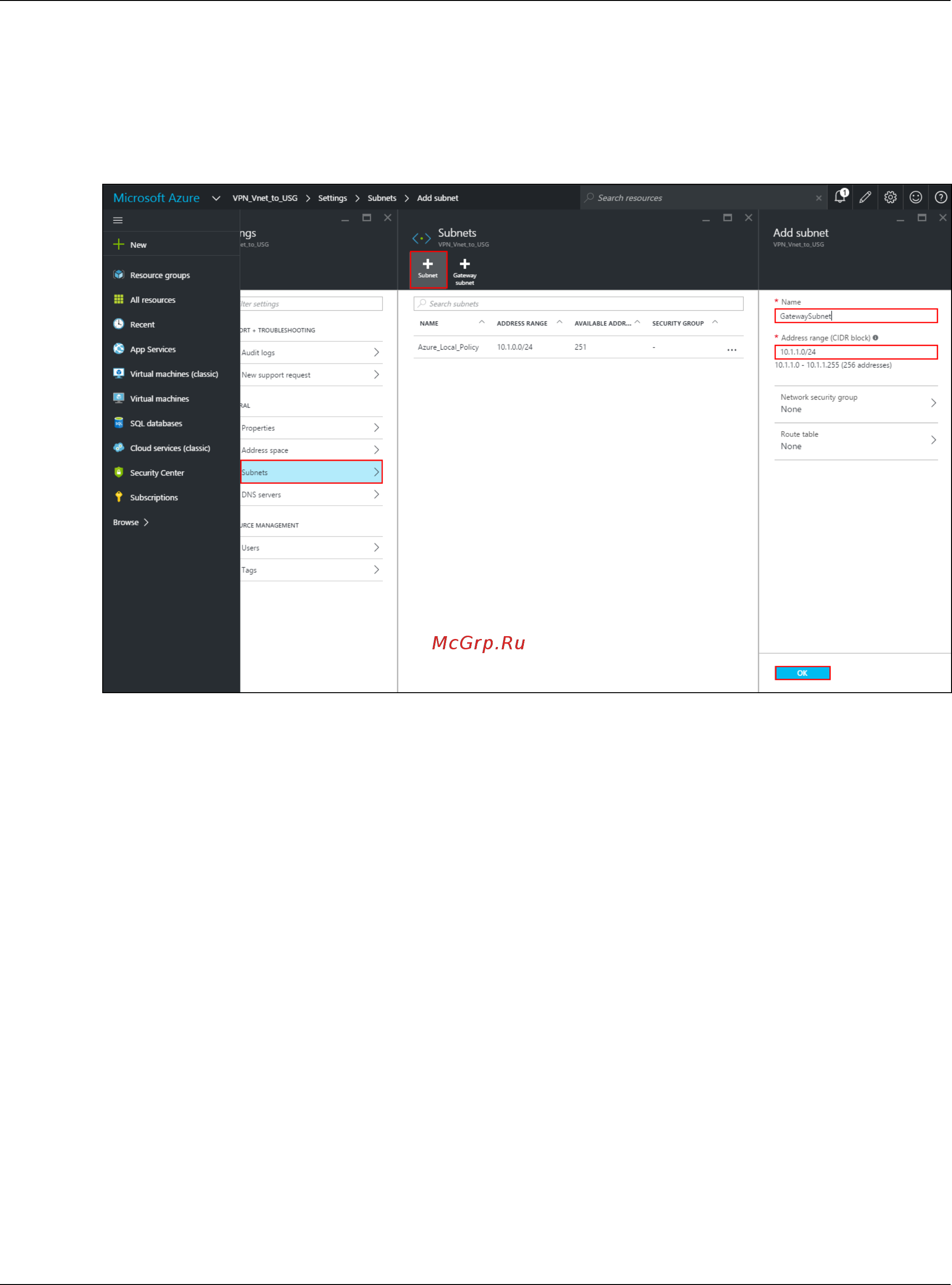Screen dimensions: 952x1285
Task: Open DNS servers settings row
Action: coord(311,495)
